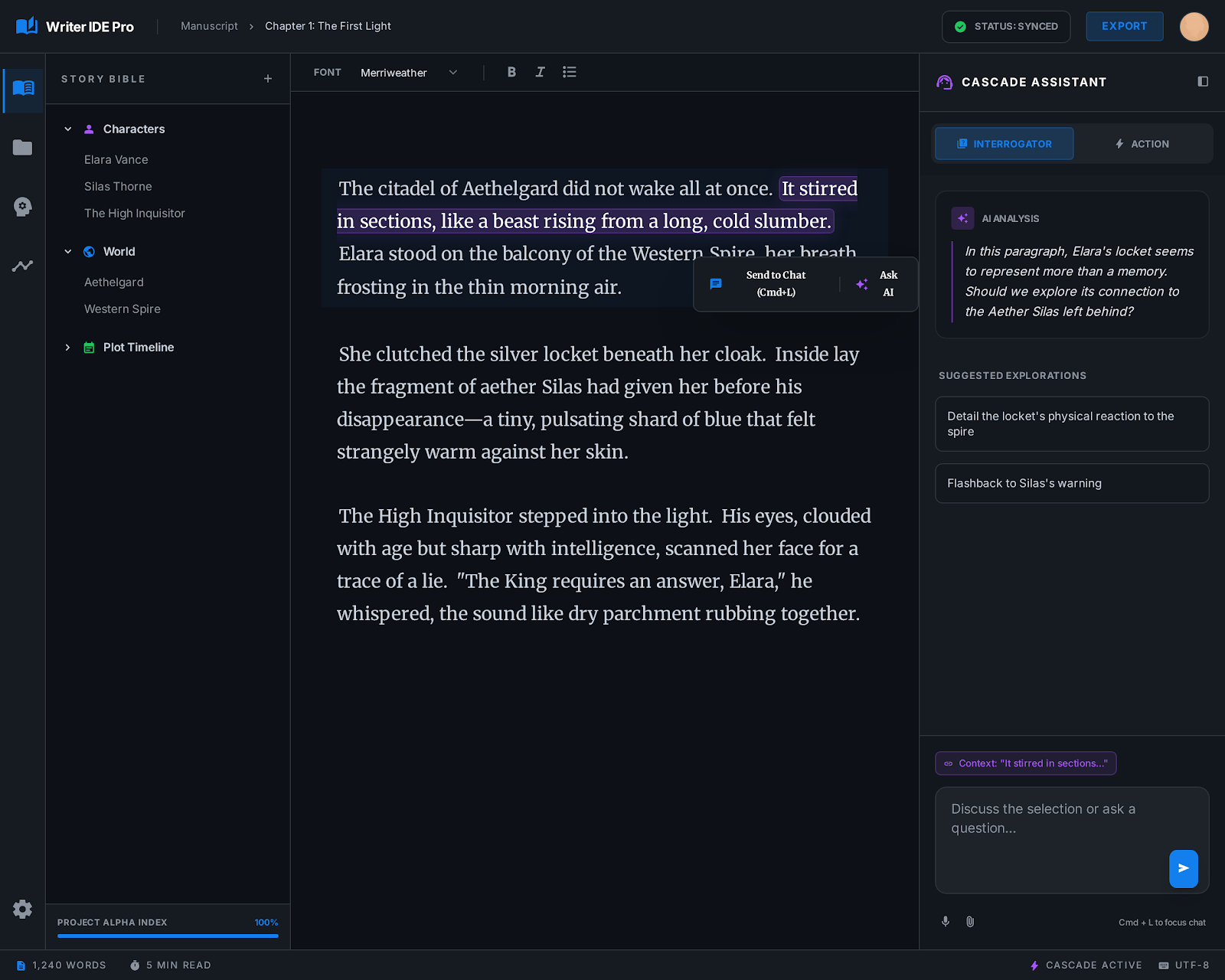The height and width of the screenshot is (980, 1225).
Task: Click the Export button
Action: point(1124,26)
